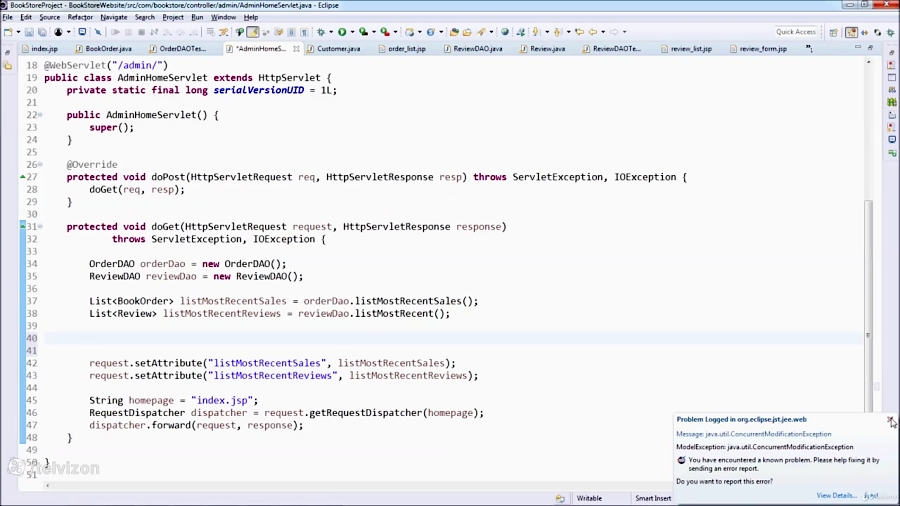
Task: Click in the Quick Access search field
Action: point(796,32)
